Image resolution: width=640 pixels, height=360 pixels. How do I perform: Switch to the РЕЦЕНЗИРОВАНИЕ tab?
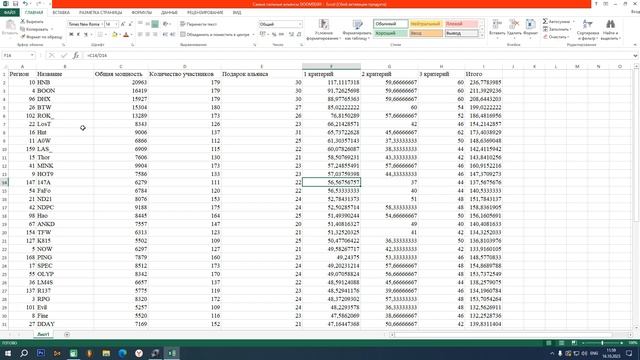[205, 13]
